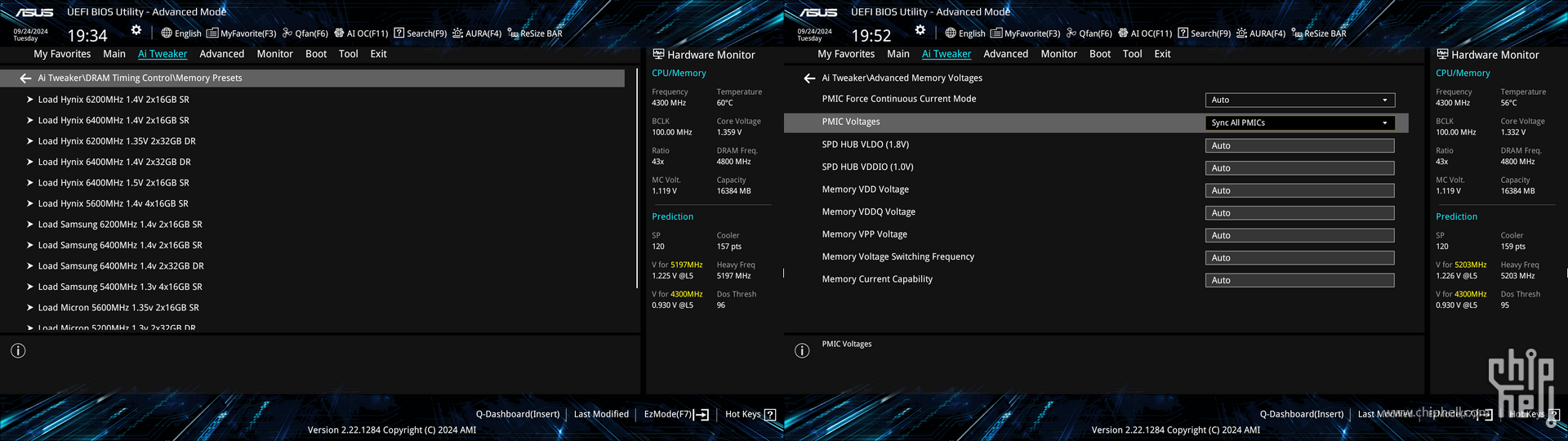Click the info icon beside PMIC Voltages help
This screenshot has width=1568, height=441.
[x=802, y=350]
